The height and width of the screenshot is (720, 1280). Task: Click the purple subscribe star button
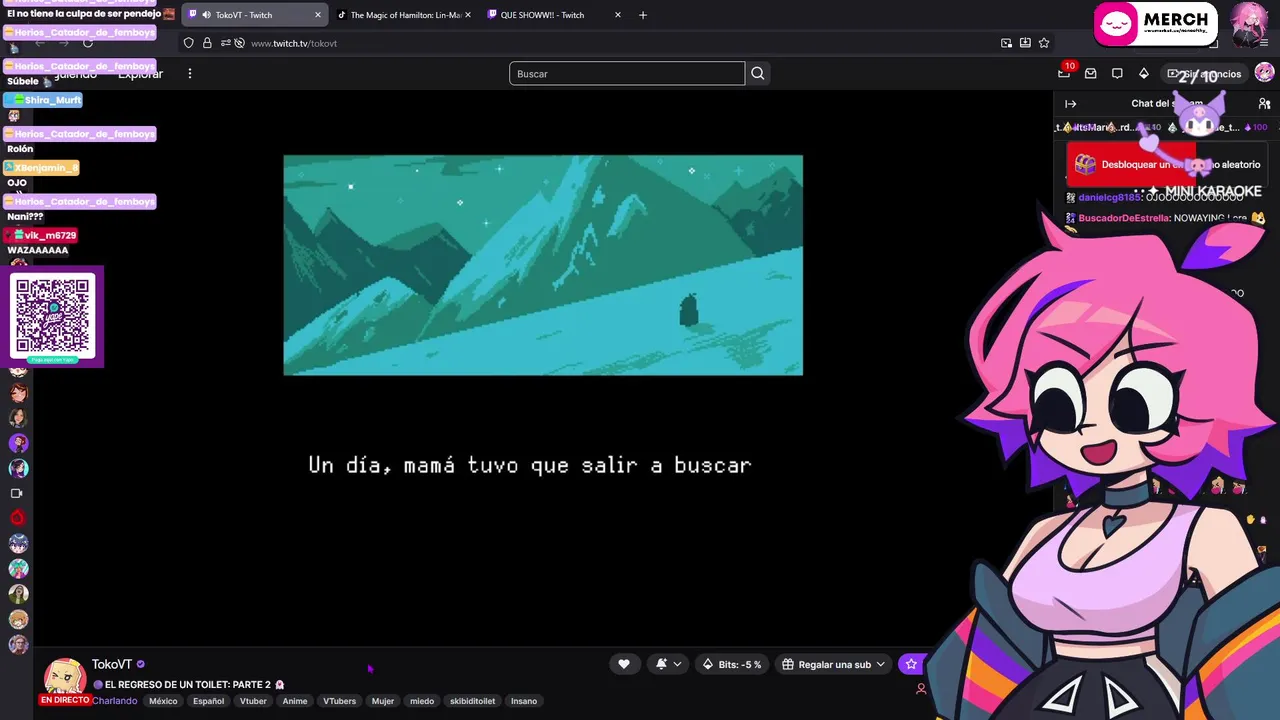[911, 664]
